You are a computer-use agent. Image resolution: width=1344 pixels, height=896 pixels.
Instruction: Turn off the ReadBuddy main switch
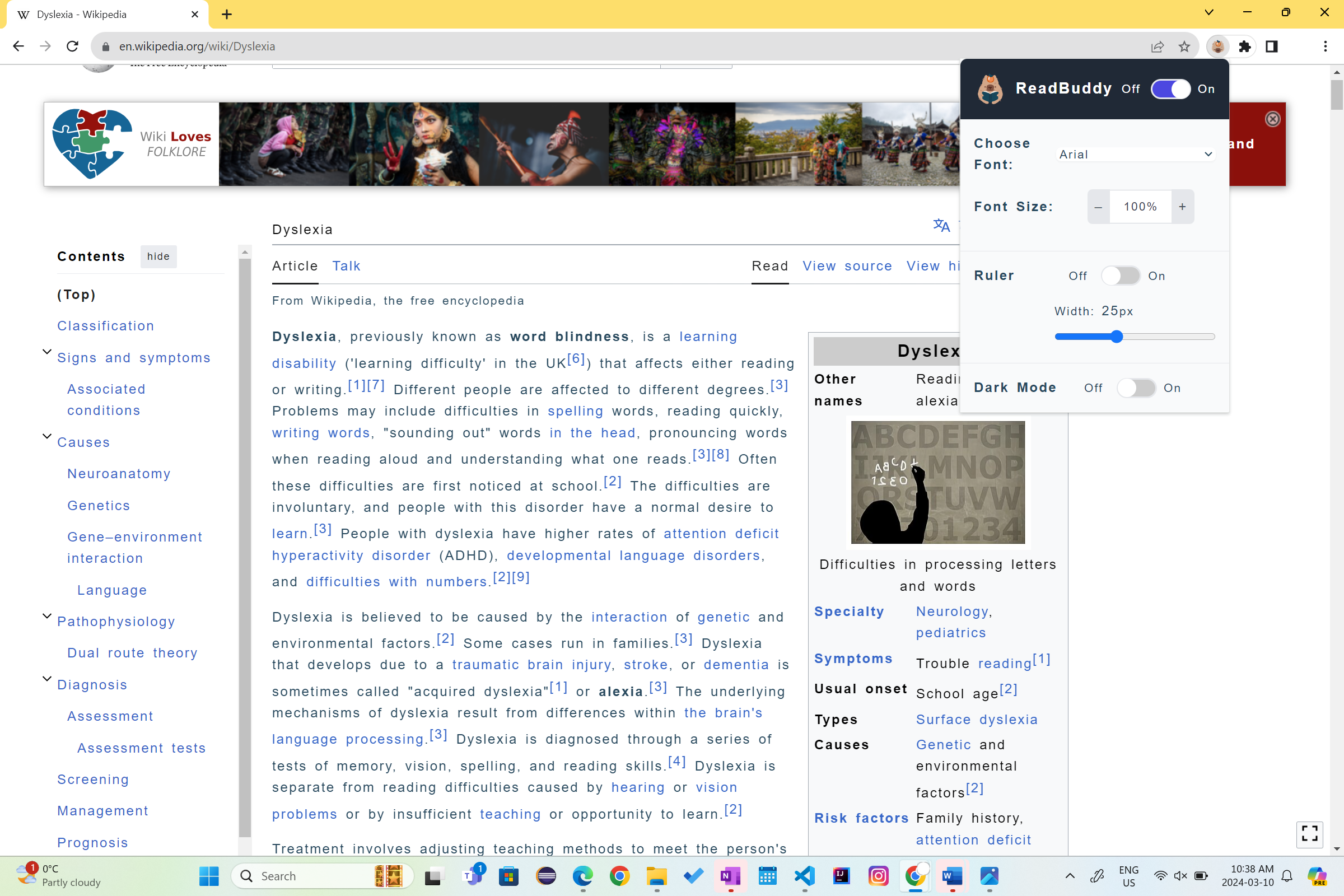coord(1170,89)
